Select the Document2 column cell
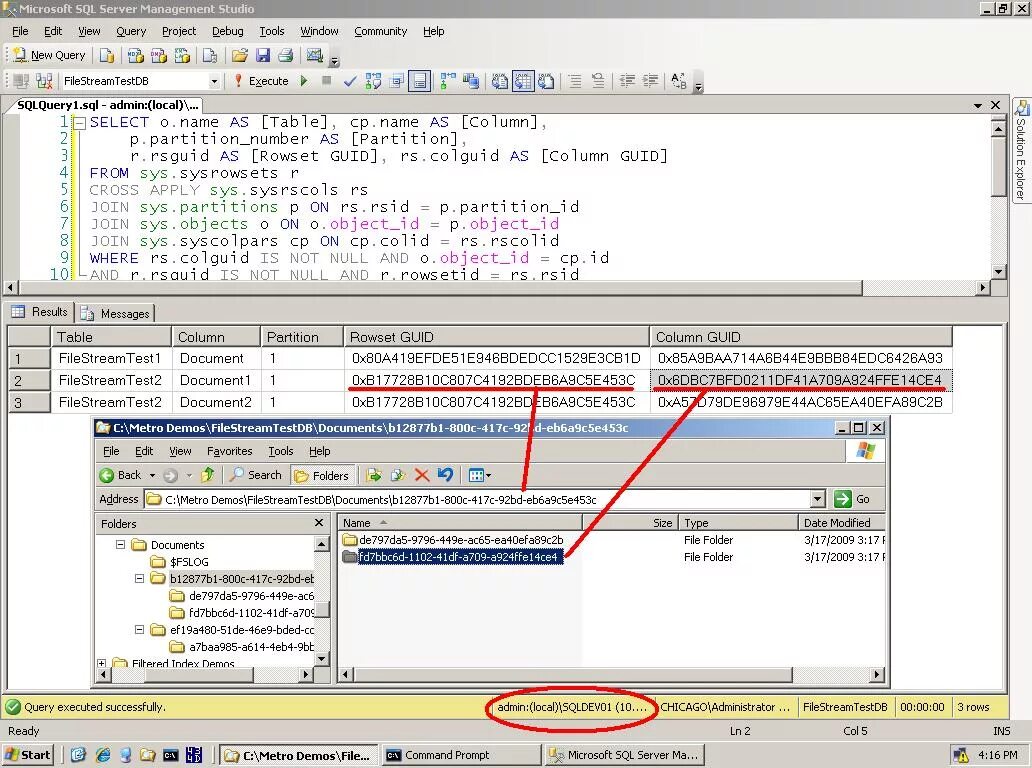1032x768 pixels. (x=216, y=402)
